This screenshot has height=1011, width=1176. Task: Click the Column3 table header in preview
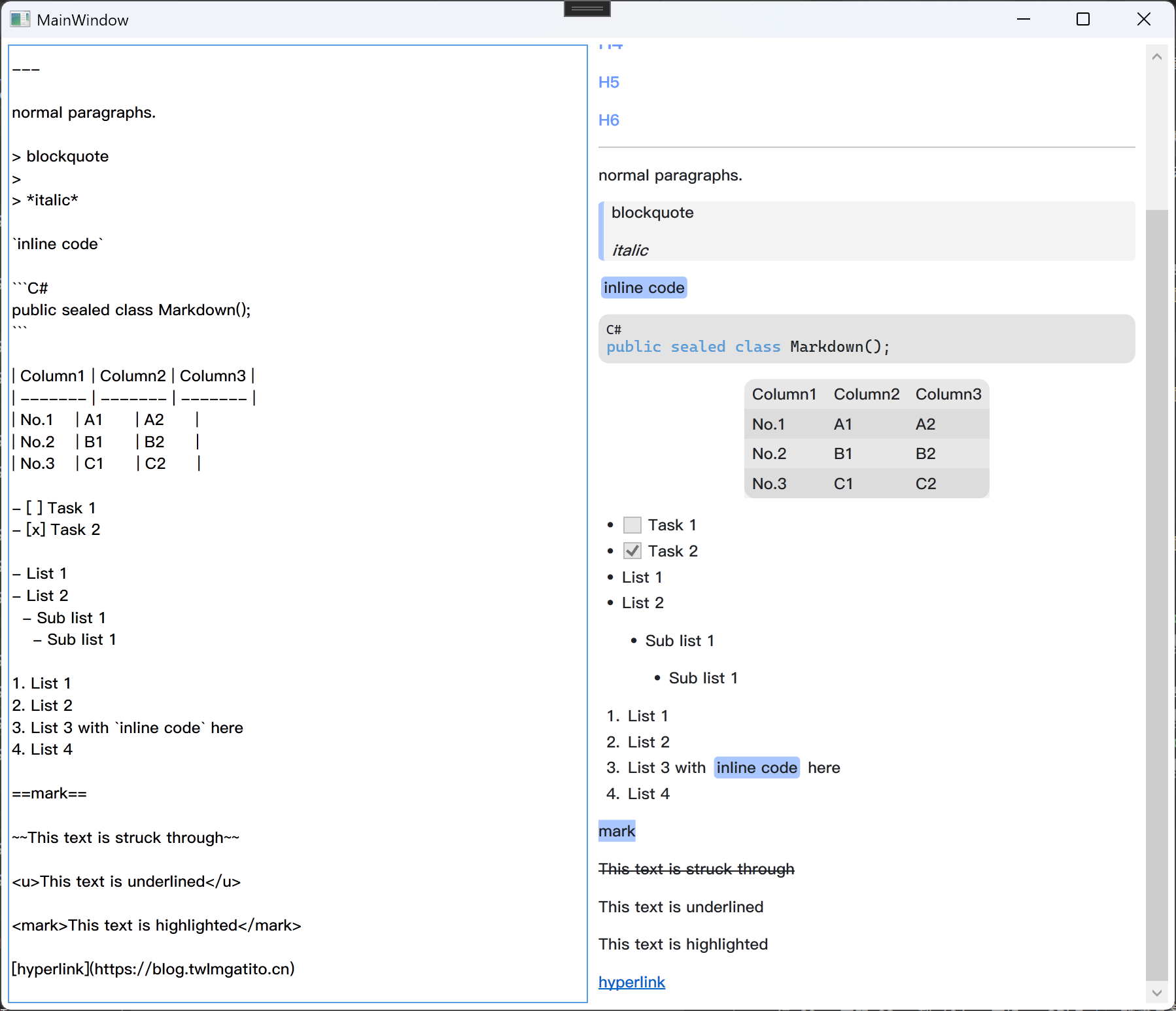point(948,394)
